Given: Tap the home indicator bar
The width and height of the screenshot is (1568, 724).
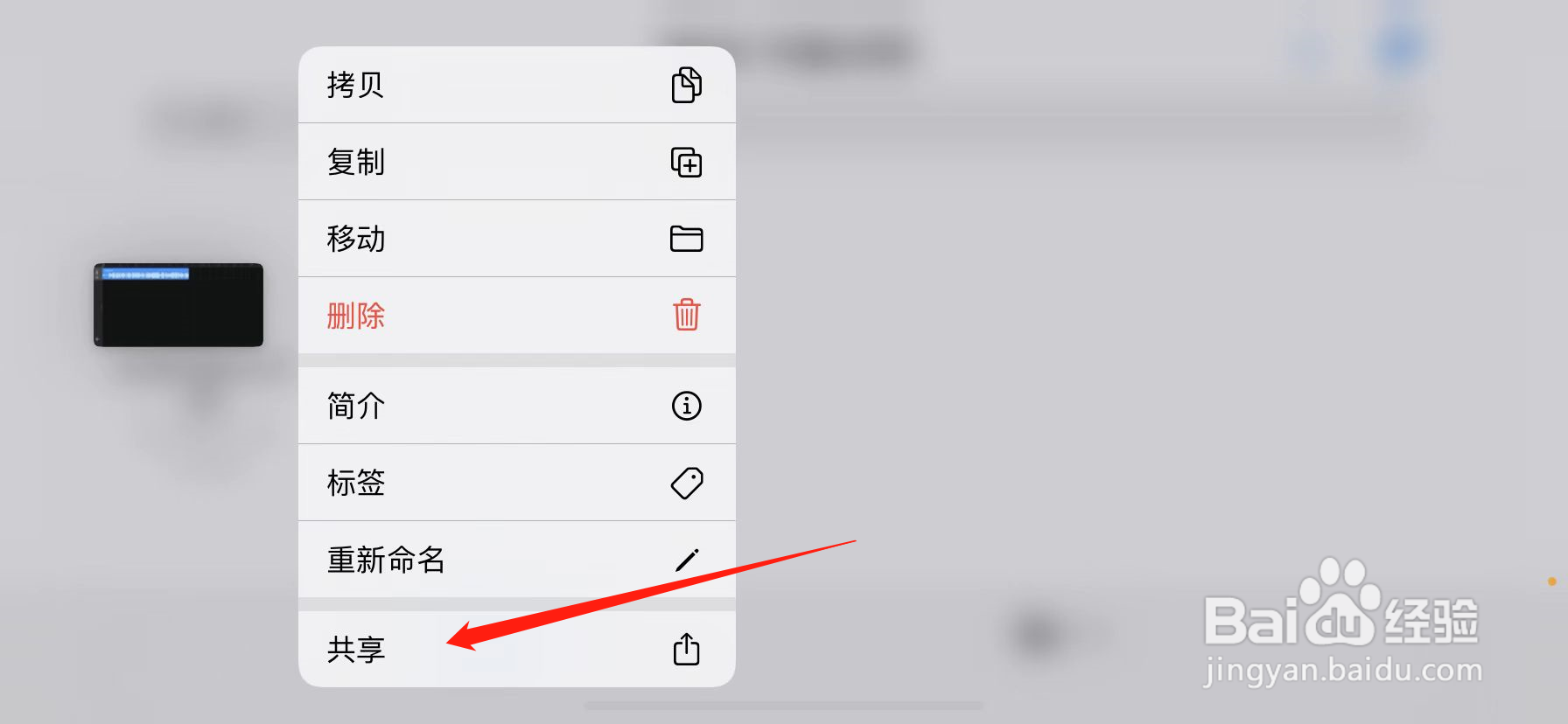Looking at the screenshot, I should (x=784, y=706).
